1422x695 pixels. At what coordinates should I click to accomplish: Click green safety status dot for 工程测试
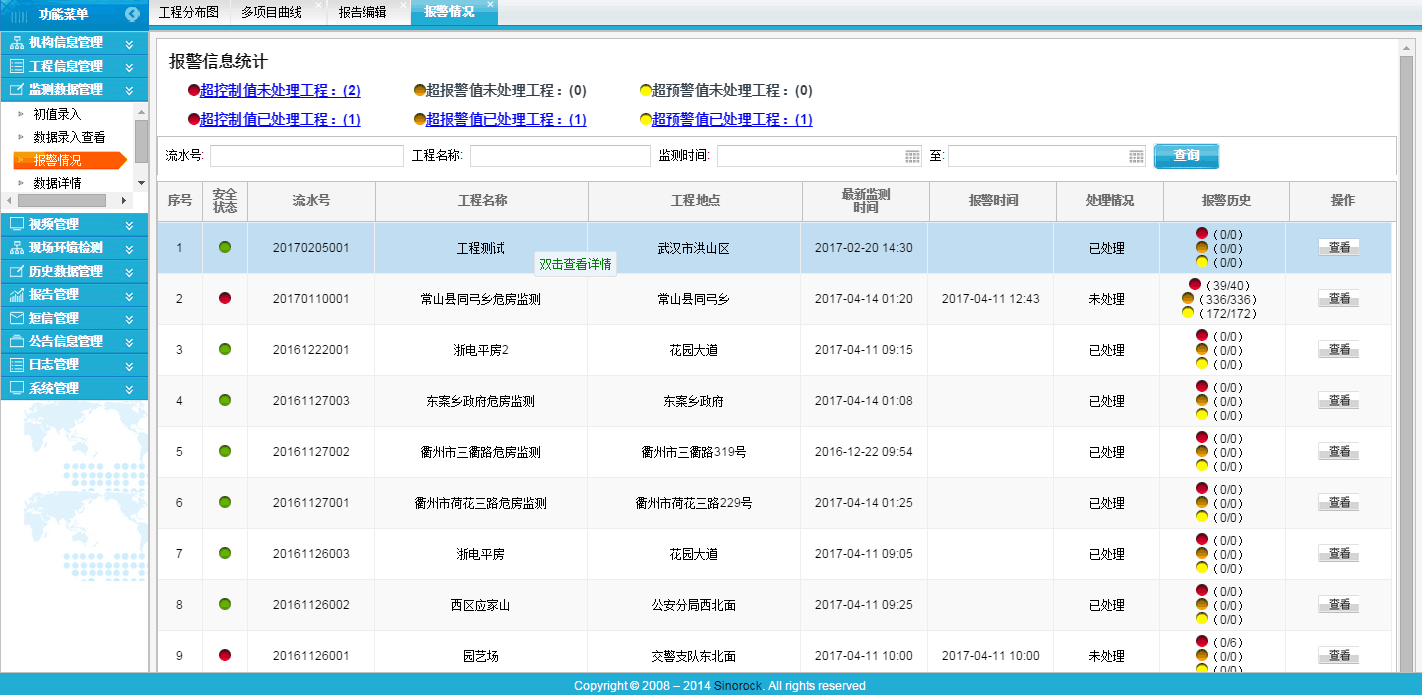(225, 247)
